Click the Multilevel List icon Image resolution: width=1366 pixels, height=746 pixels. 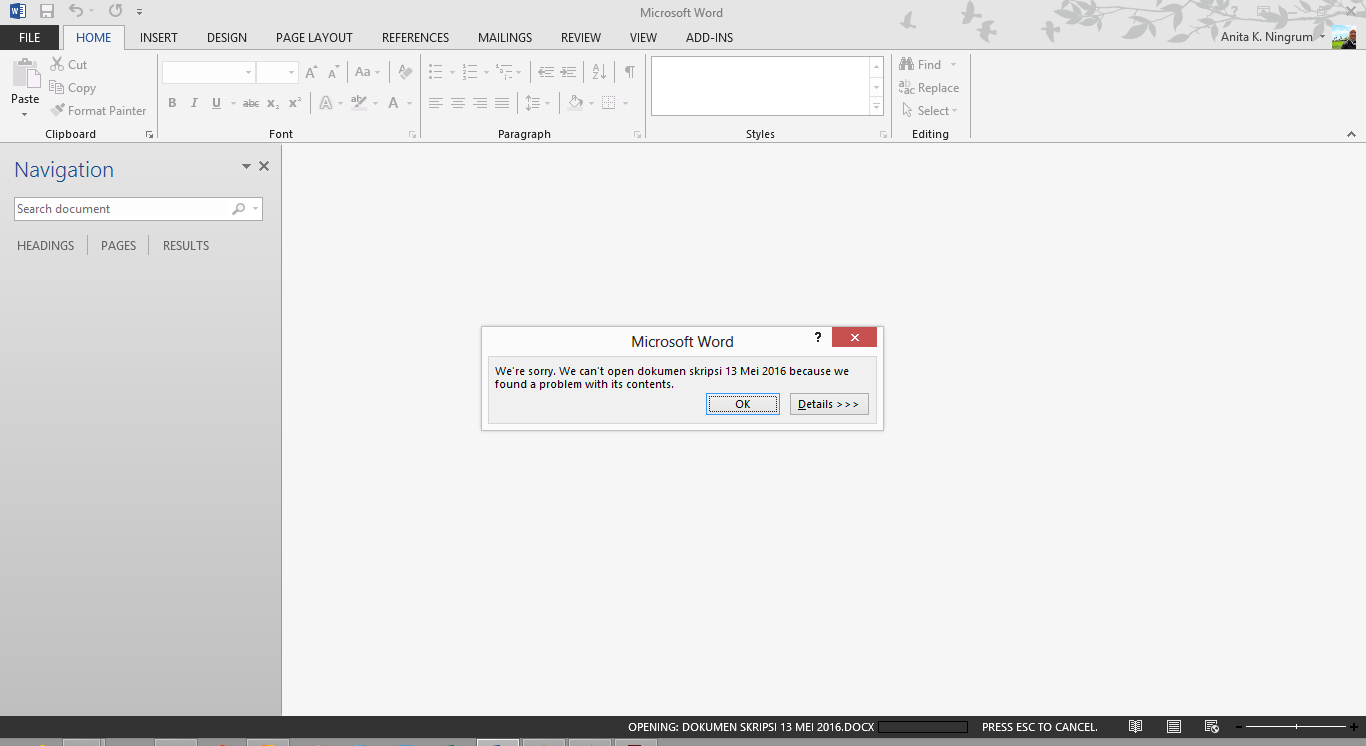(505, 72)
